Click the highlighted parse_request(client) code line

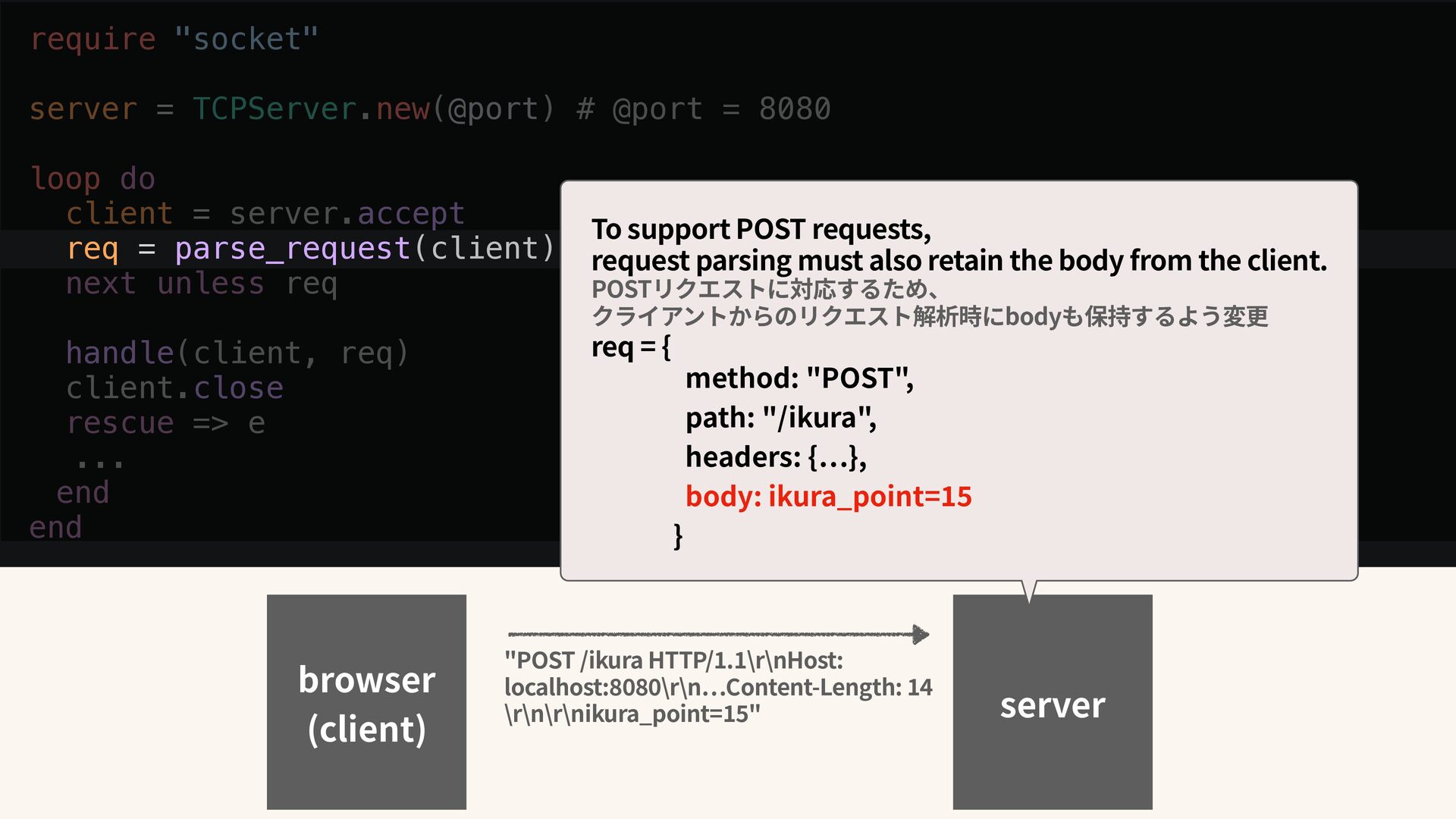click(x=311, y=249)
